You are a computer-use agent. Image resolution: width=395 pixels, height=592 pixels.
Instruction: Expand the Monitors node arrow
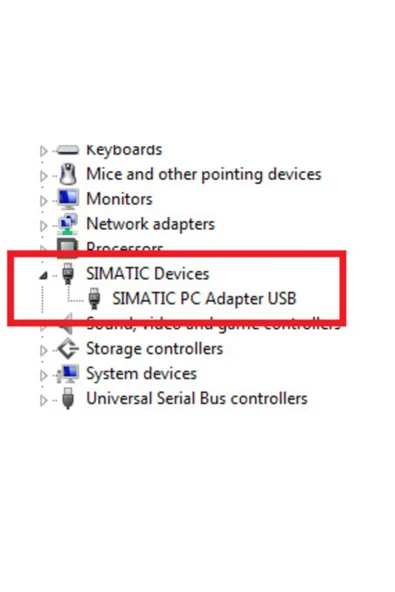(43, 200)
